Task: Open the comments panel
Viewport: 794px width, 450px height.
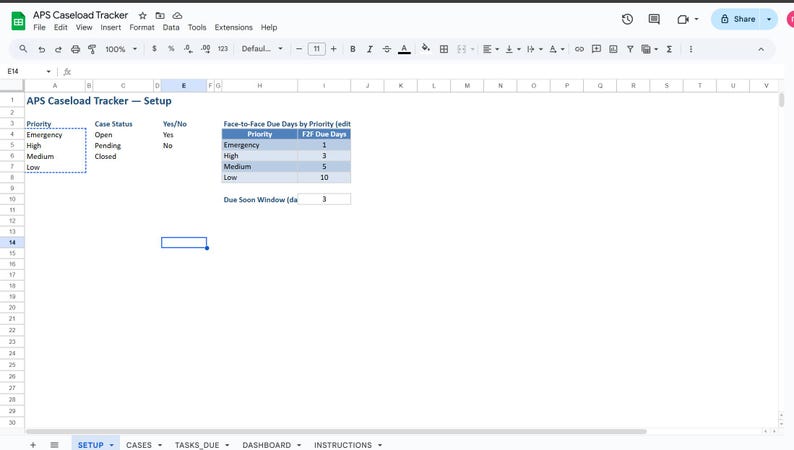Action: 654,19
